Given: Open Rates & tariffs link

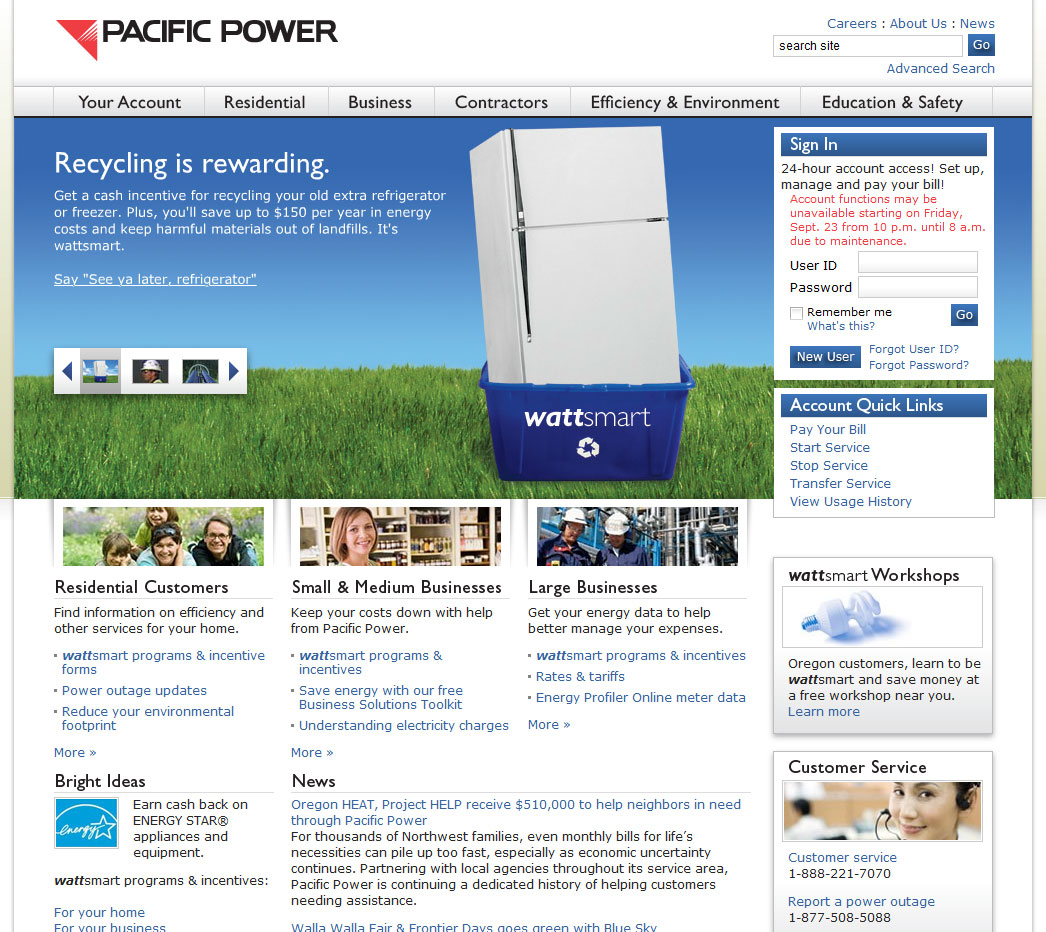Looking at the screenshot, I should click(x=580, y=676).
